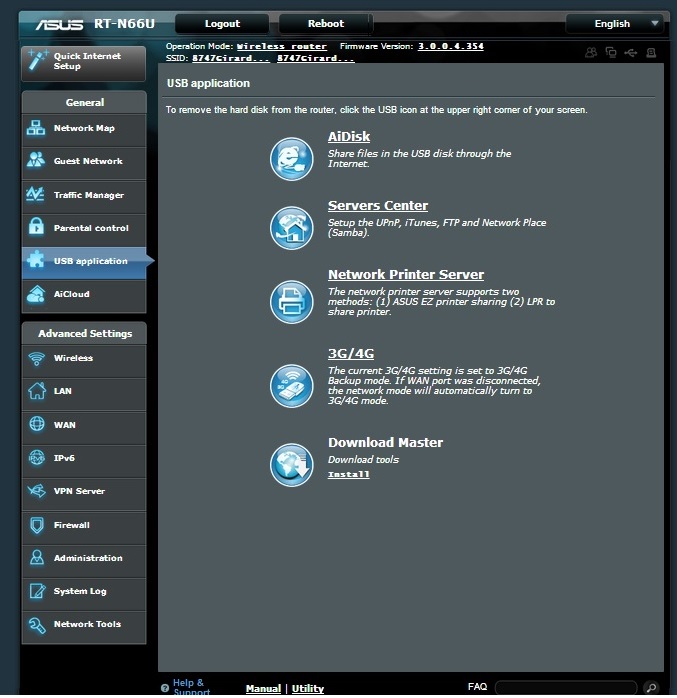Go to Guest Network page

[x=84, y=161]
